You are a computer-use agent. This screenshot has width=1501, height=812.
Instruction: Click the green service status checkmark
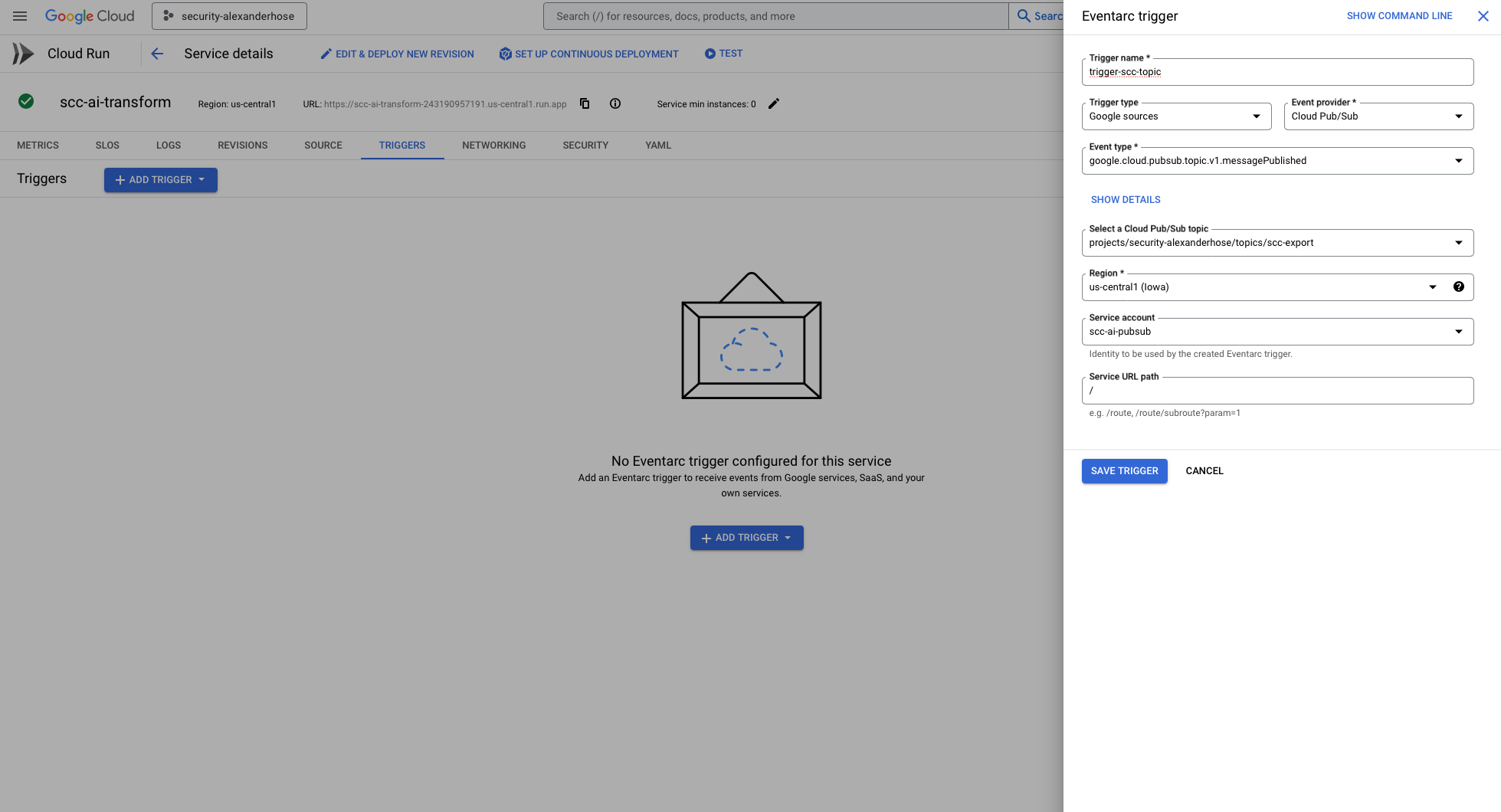click(26, 101)
